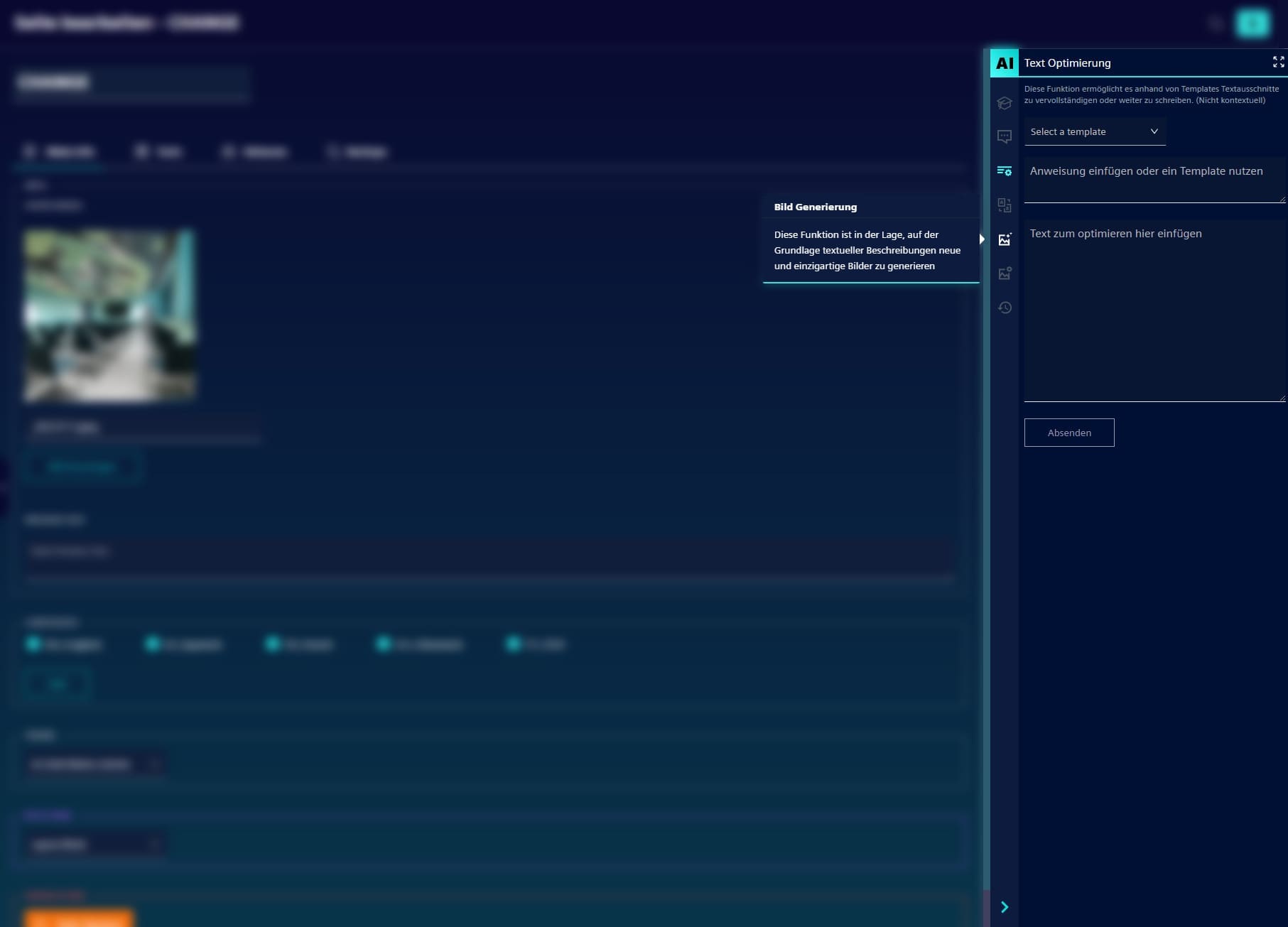This screenshot has width=1288, height=927.
Task: Click the "Text Optimierung" panel heading
Action: (x=1067, y=63)
